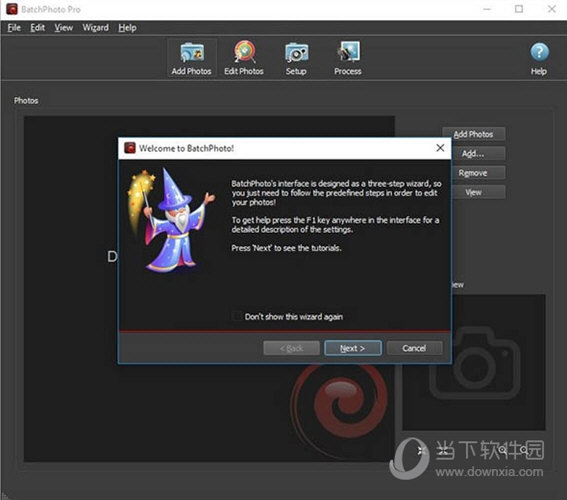567x500 pixels.
Task: Click the Photos panel label
Action: pyautogui.click(x=26, y=101)
